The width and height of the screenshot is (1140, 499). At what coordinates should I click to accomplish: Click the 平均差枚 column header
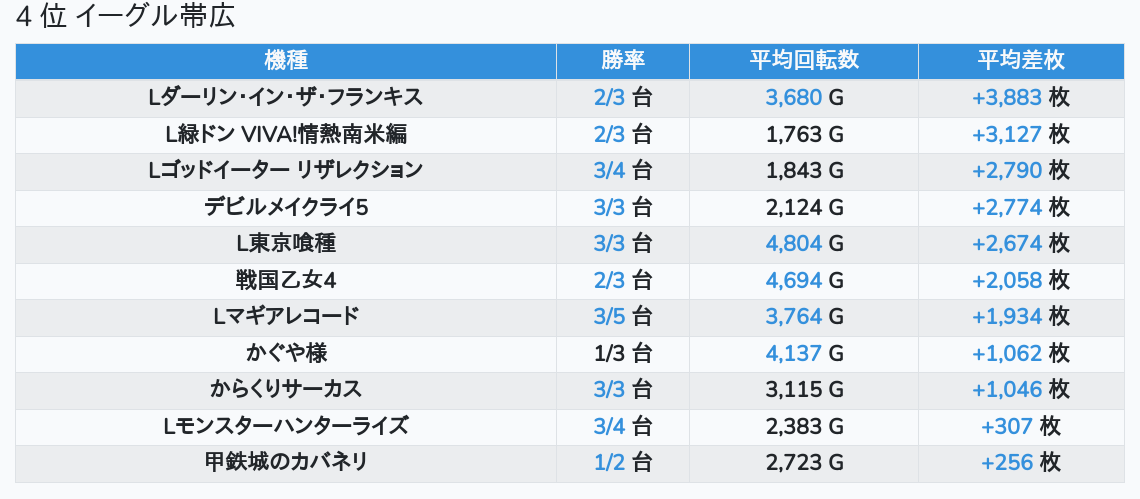pos(1021,61)
